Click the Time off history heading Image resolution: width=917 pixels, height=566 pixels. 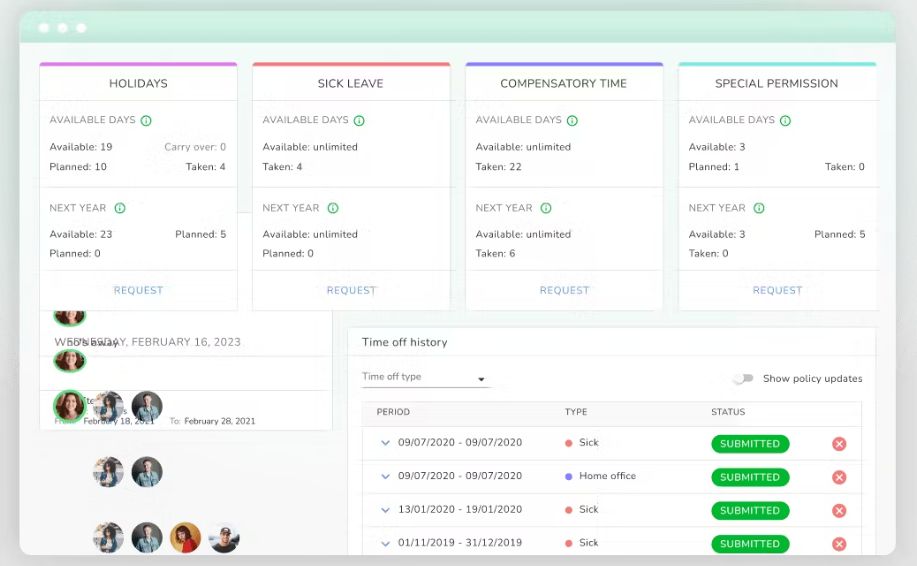pyautogui.click(x=405, y=342)
